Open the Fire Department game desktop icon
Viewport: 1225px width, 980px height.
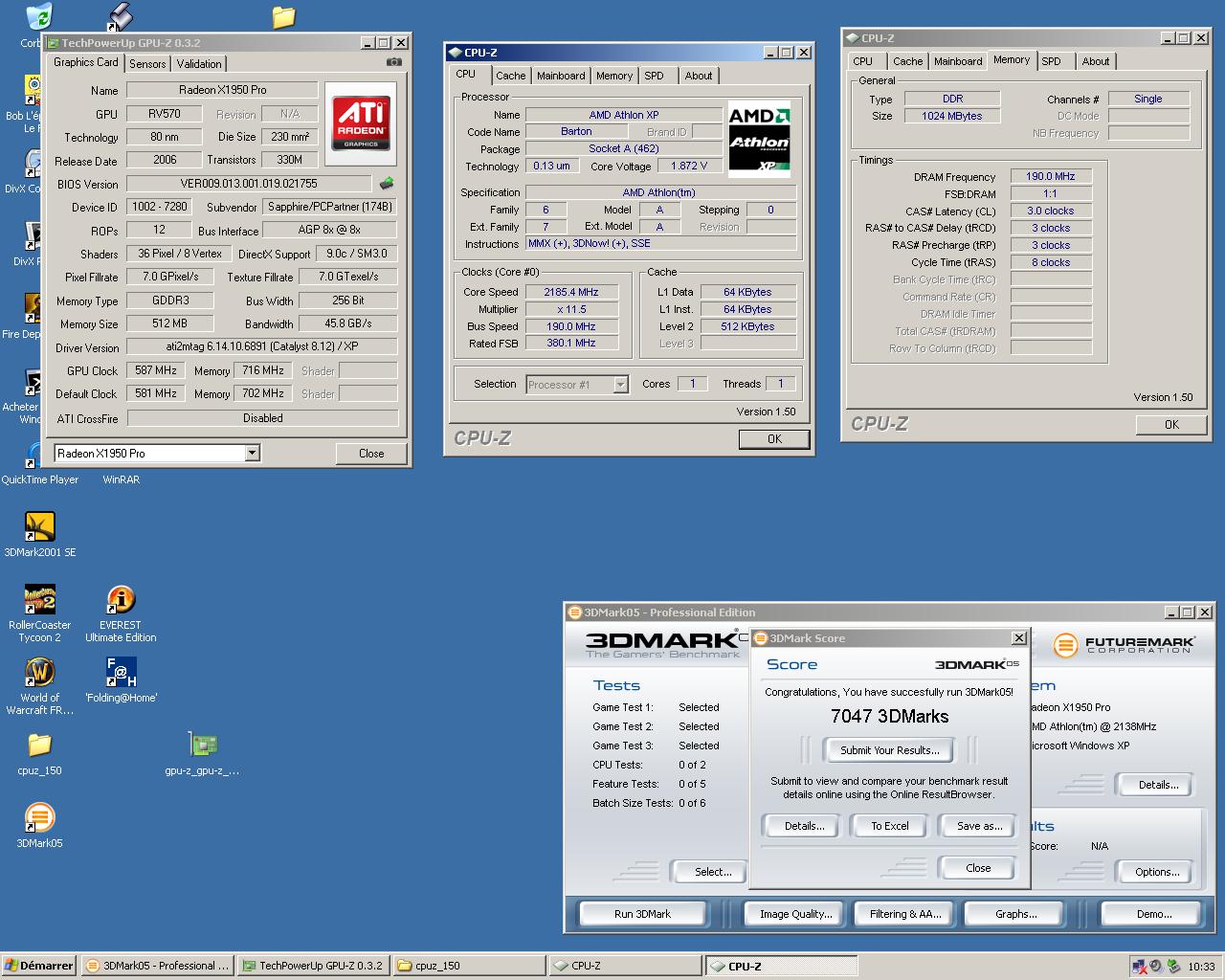pos(33,308)
